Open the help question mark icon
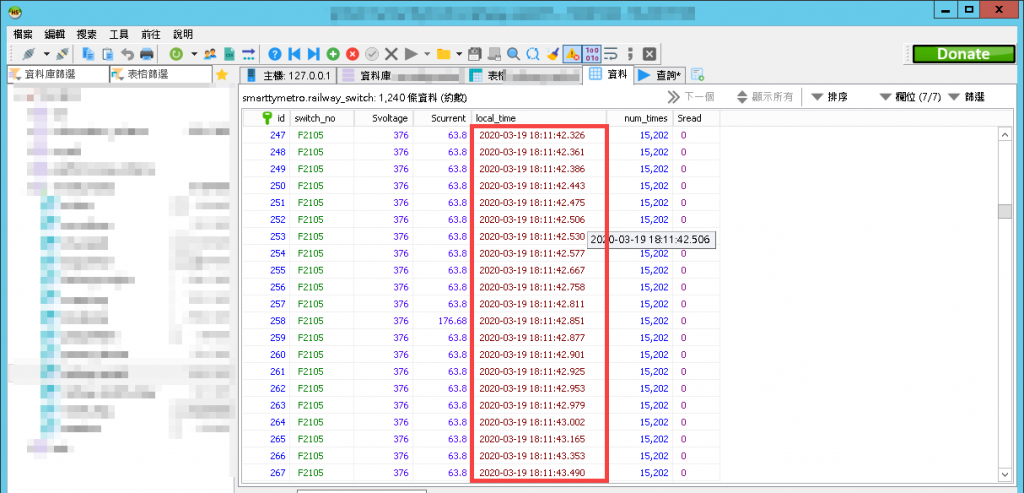1024x493 pixels. tap(275, 54)
